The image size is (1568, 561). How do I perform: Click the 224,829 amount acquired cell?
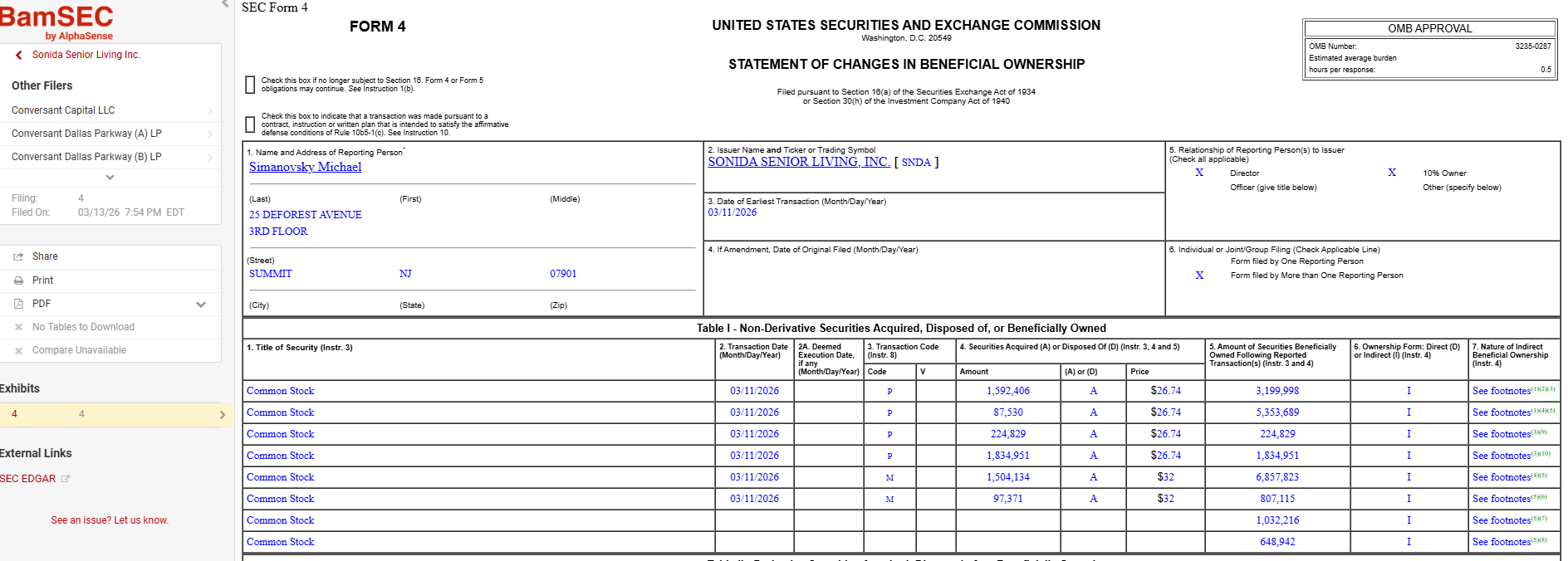point(1008,434)
